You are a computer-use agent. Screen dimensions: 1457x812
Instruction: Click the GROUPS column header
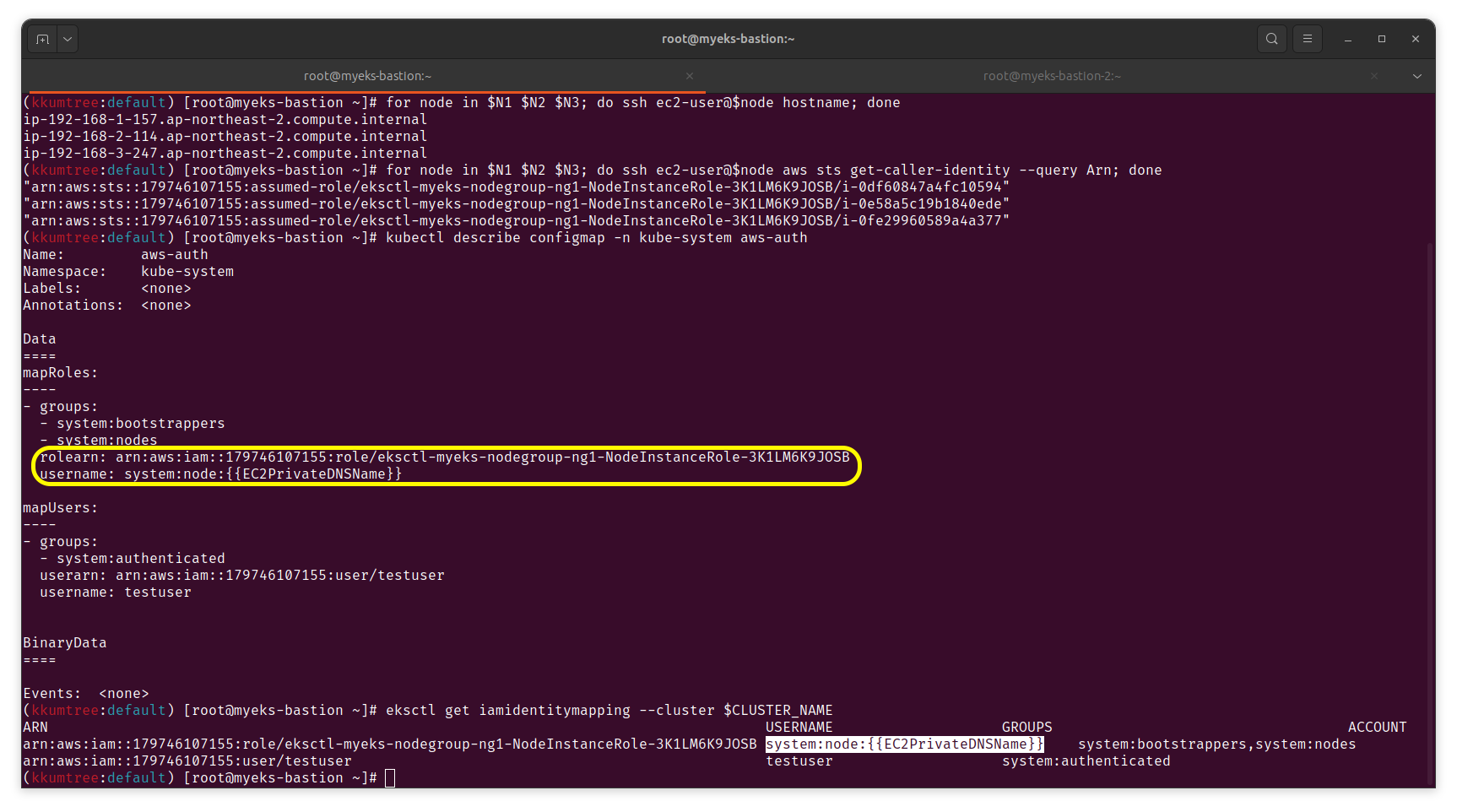pyautogui.click(x=1026, y=728)
